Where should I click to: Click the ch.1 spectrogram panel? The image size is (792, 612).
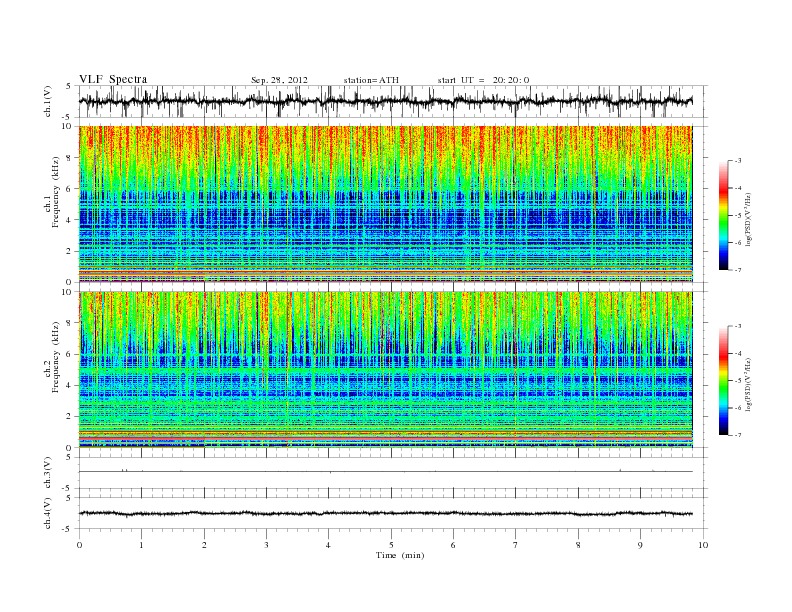(x=386, y=204)
